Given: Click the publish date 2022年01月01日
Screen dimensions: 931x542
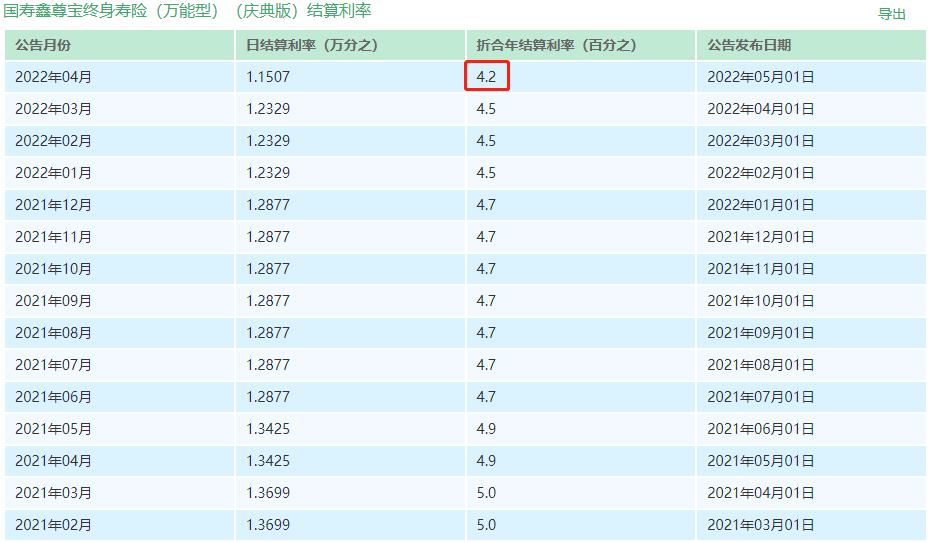Looking at the screenshot, I should click(761, 205).
